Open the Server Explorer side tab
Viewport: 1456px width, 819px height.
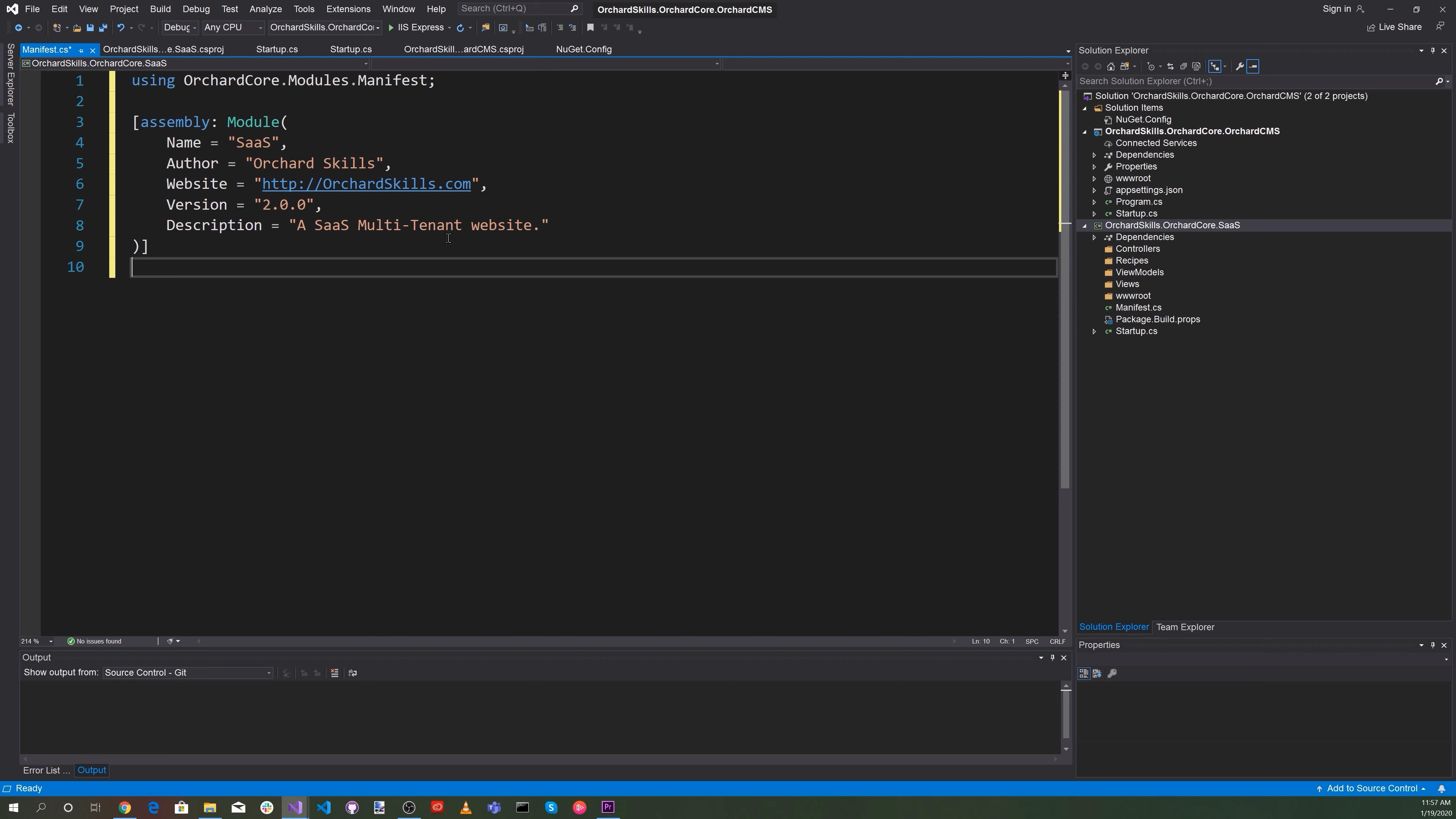pos(10,75)
